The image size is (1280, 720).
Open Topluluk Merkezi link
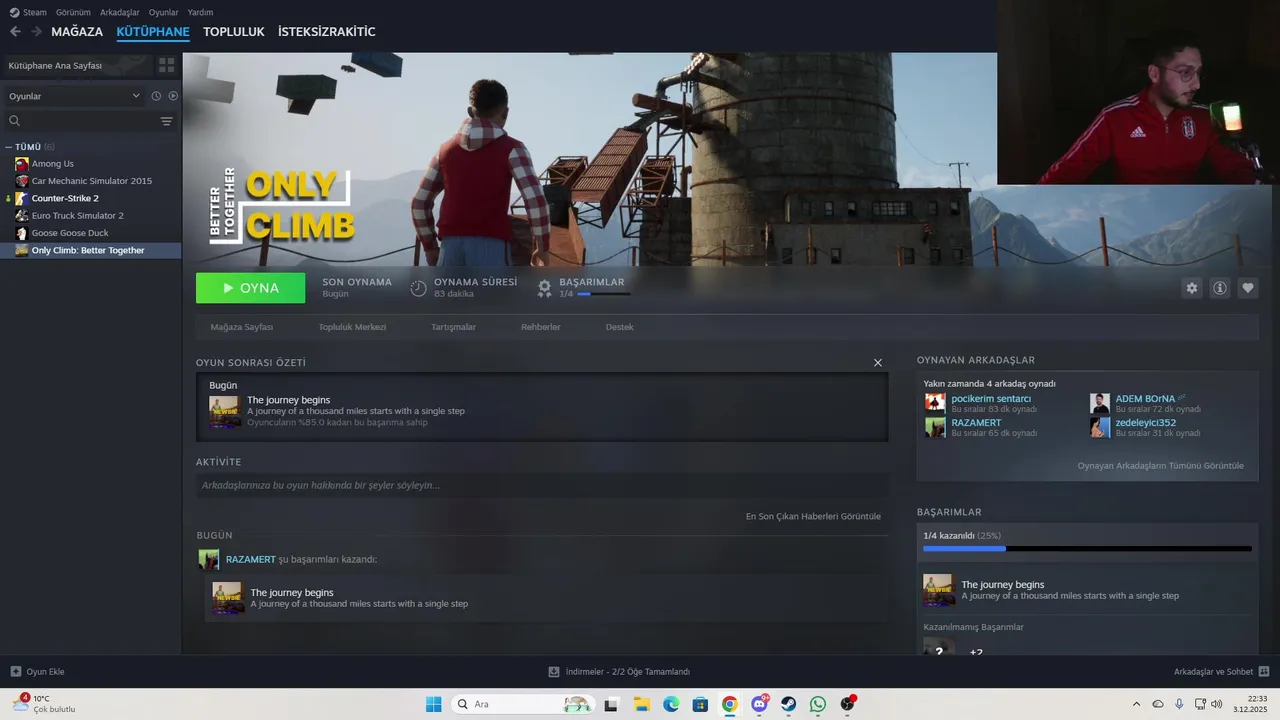pyautogui.click(x=352, y=327)
